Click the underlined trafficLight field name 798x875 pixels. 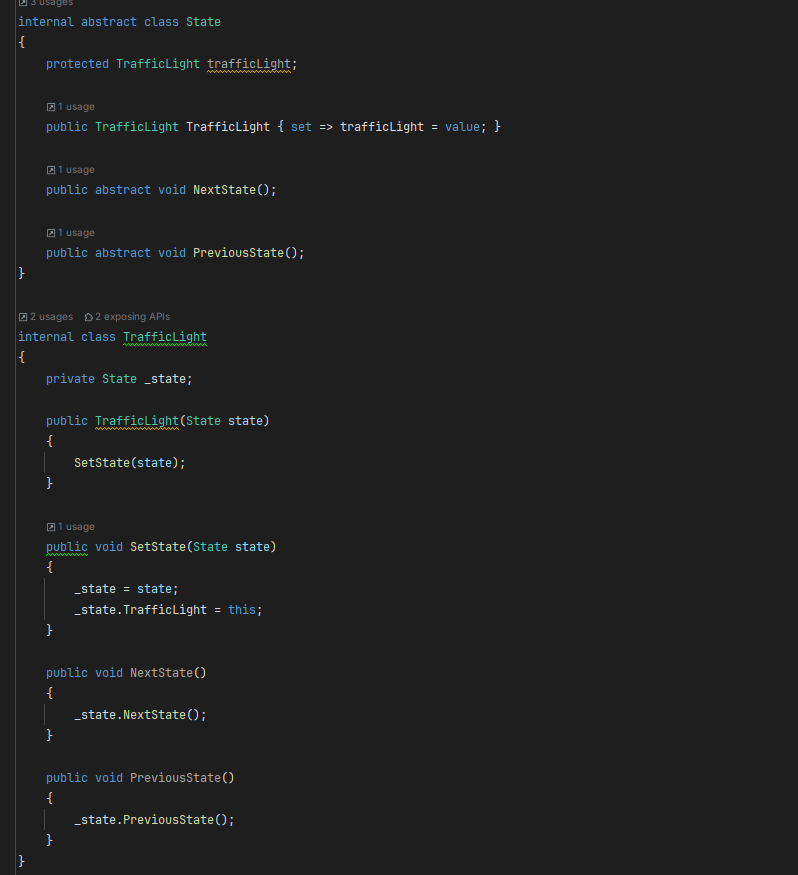(x=249, y=64)
